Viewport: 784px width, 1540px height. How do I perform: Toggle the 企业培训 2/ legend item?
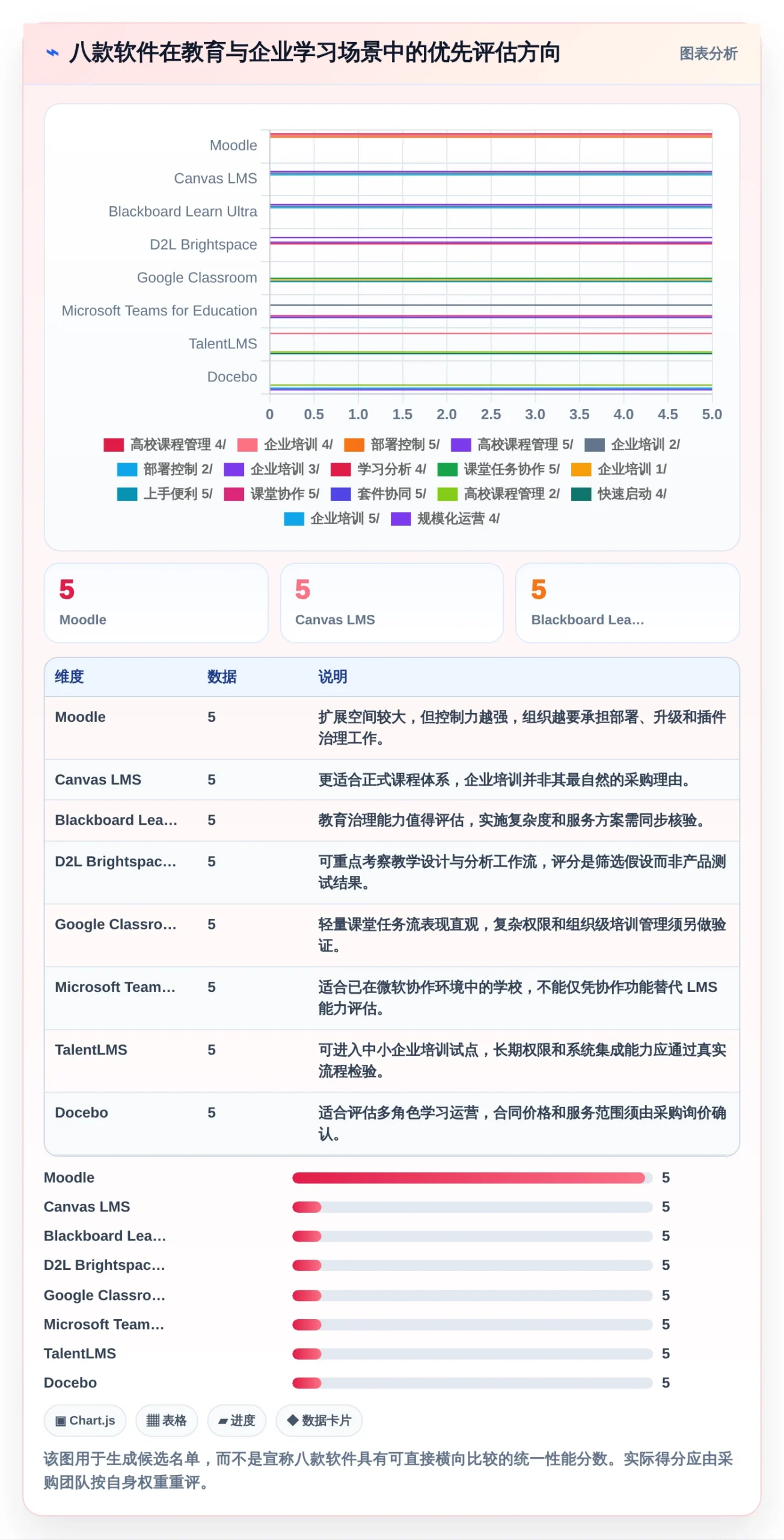632,445
